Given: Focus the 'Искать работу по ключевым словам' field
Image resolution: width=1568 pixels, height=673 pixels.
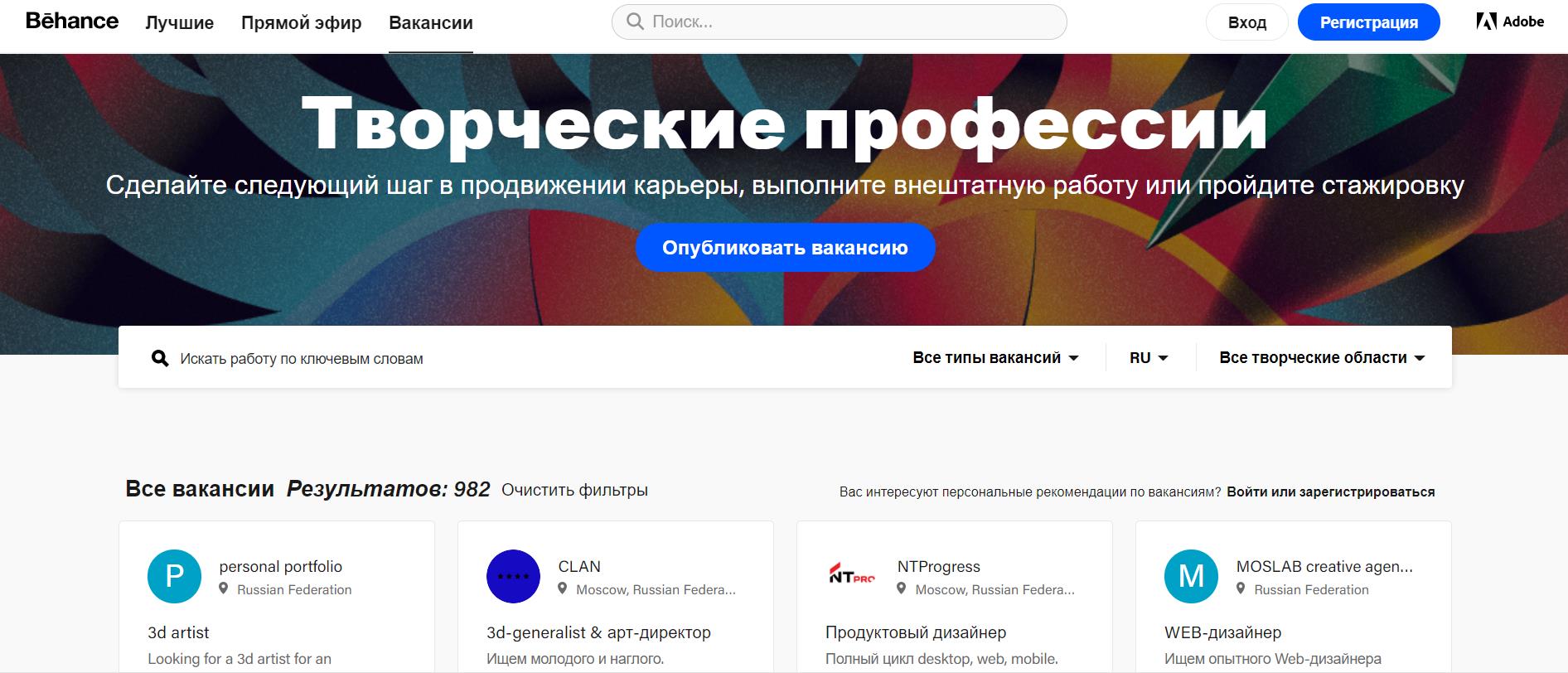Looking at the screenshot, I should (x=530, y=358).
